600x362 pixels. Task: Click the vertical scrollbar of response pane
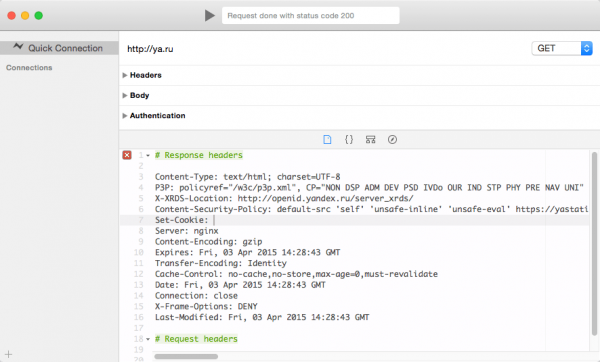[594, 243]
